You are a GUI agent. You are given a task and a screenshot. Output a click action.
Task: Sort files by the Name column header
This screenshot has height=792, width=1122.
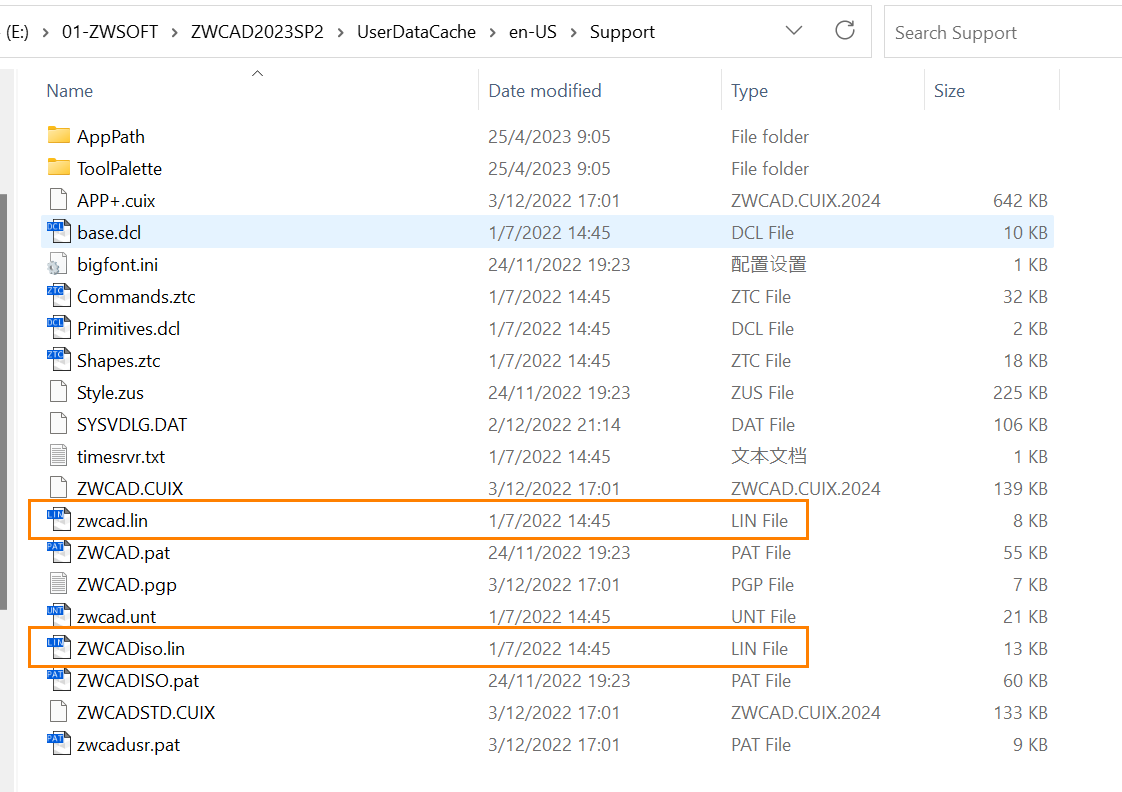pos(69,91)
